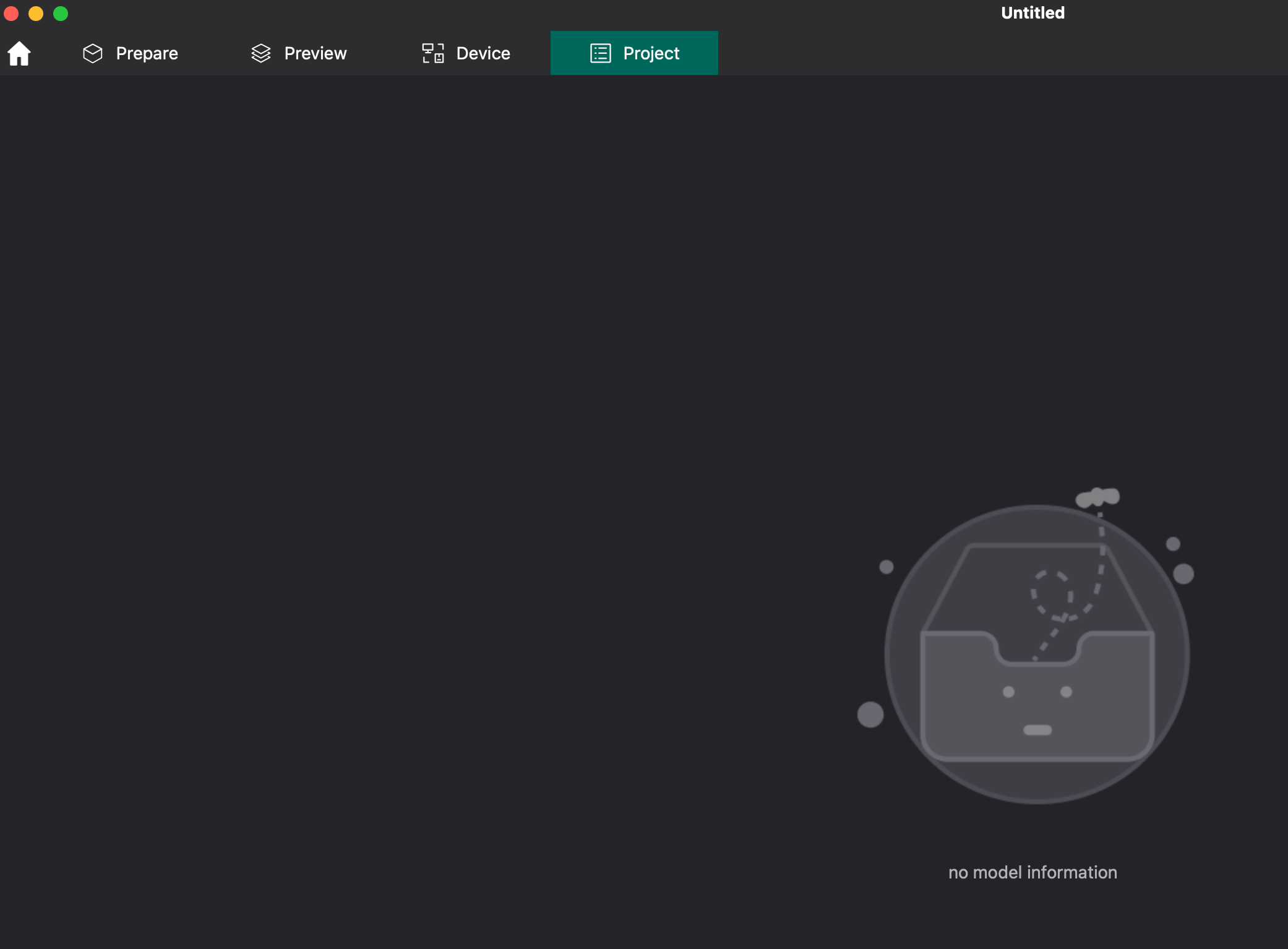Click the highlighted teal Project header area

pos(634,53)
